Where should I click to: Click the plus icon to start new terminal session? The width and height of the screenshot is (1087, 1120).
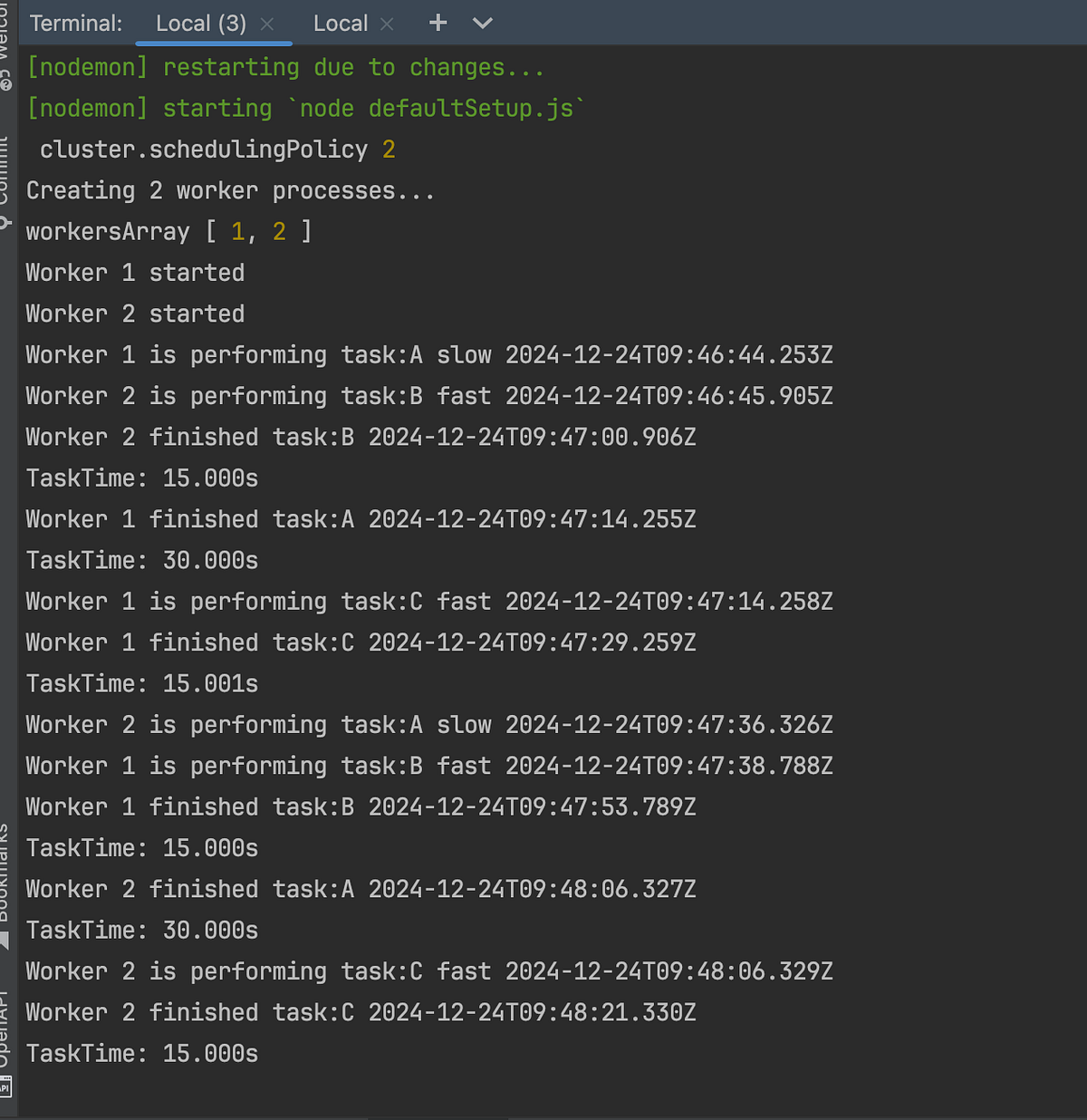tap(438, 23)
